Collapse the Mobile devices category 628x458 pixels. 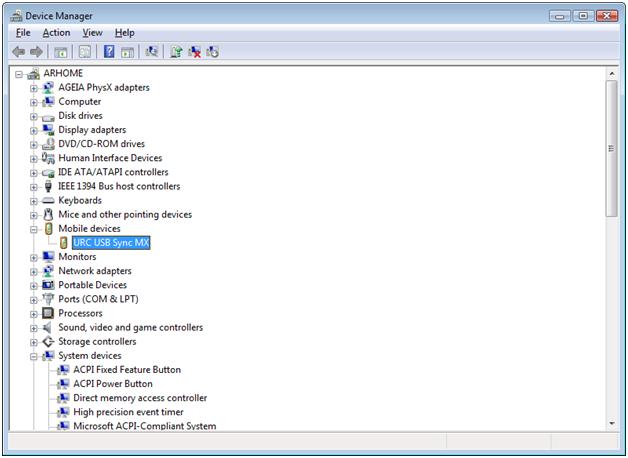[34, 229]
